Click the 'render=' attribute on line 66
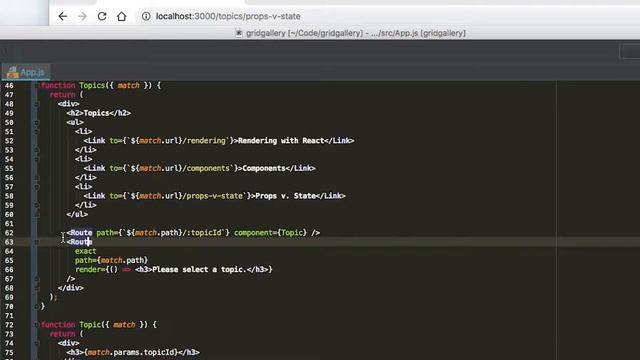 point(90,269)
